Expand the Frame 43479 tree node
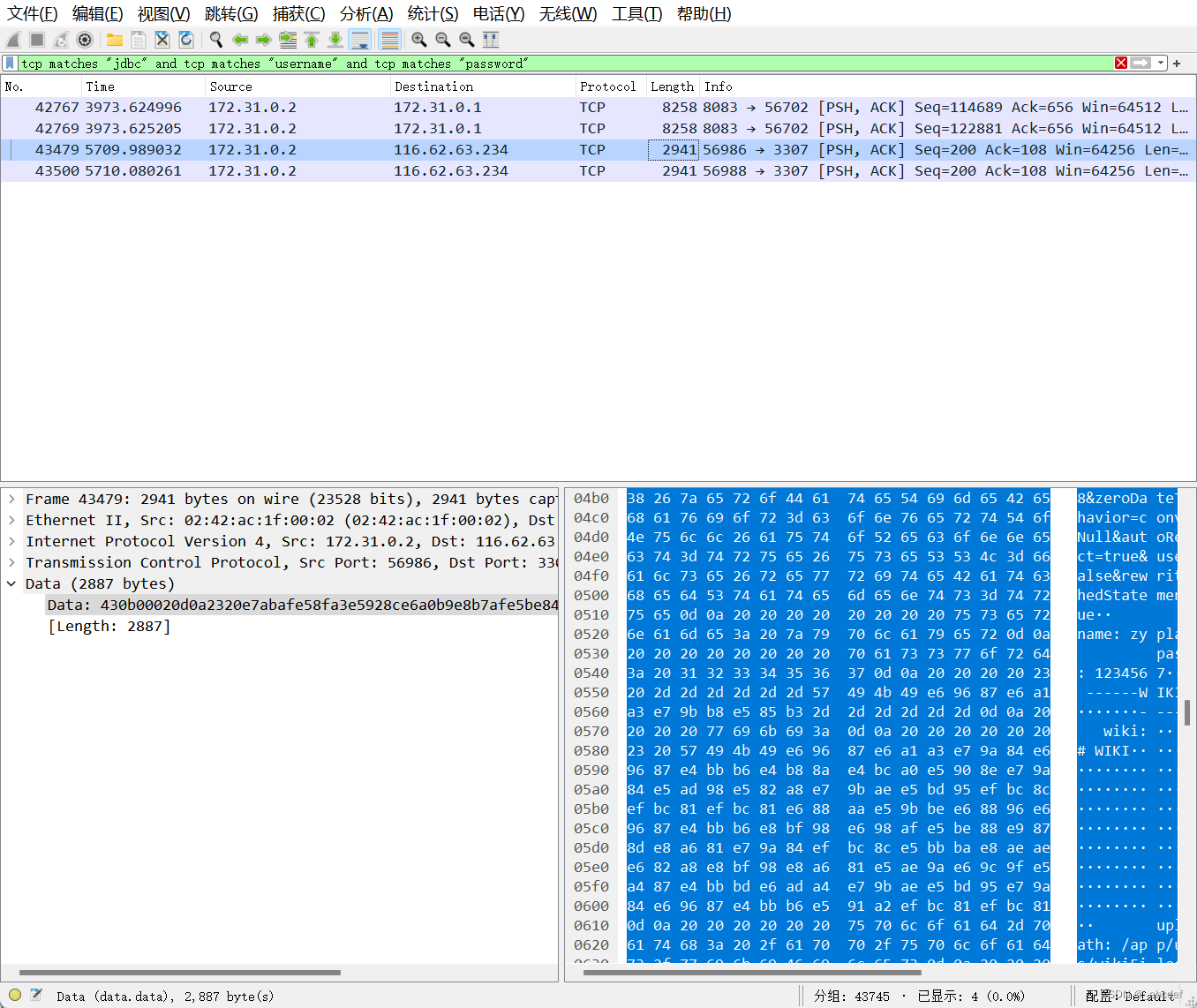 coord(11,500)
